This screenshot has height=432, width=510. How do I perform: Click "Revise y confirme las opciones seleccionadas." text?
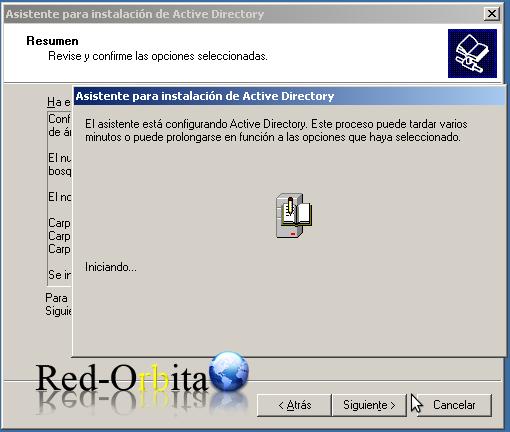click(158, 56)
